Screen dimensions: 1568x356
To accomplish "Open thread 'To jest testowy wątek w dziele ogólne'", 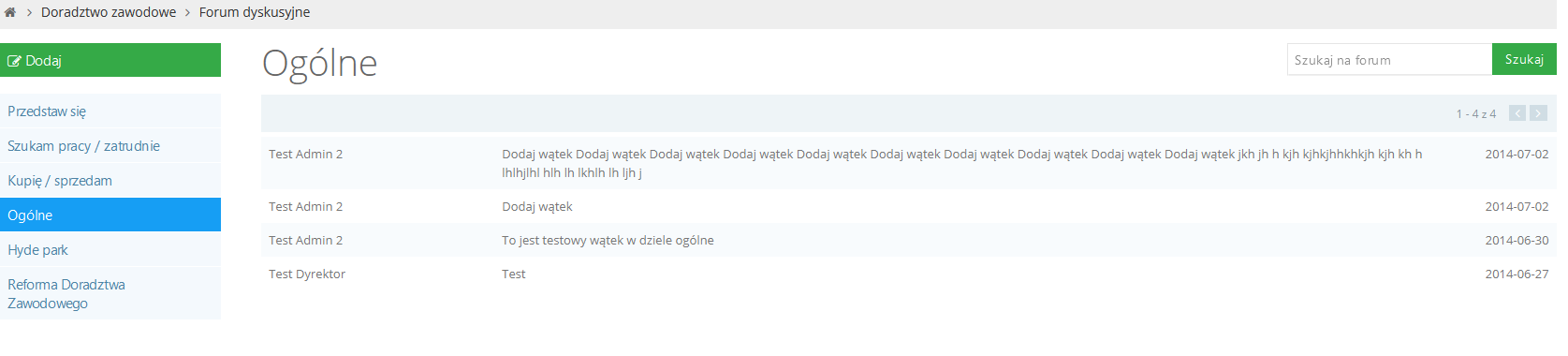I will click(x=608, y=241).
